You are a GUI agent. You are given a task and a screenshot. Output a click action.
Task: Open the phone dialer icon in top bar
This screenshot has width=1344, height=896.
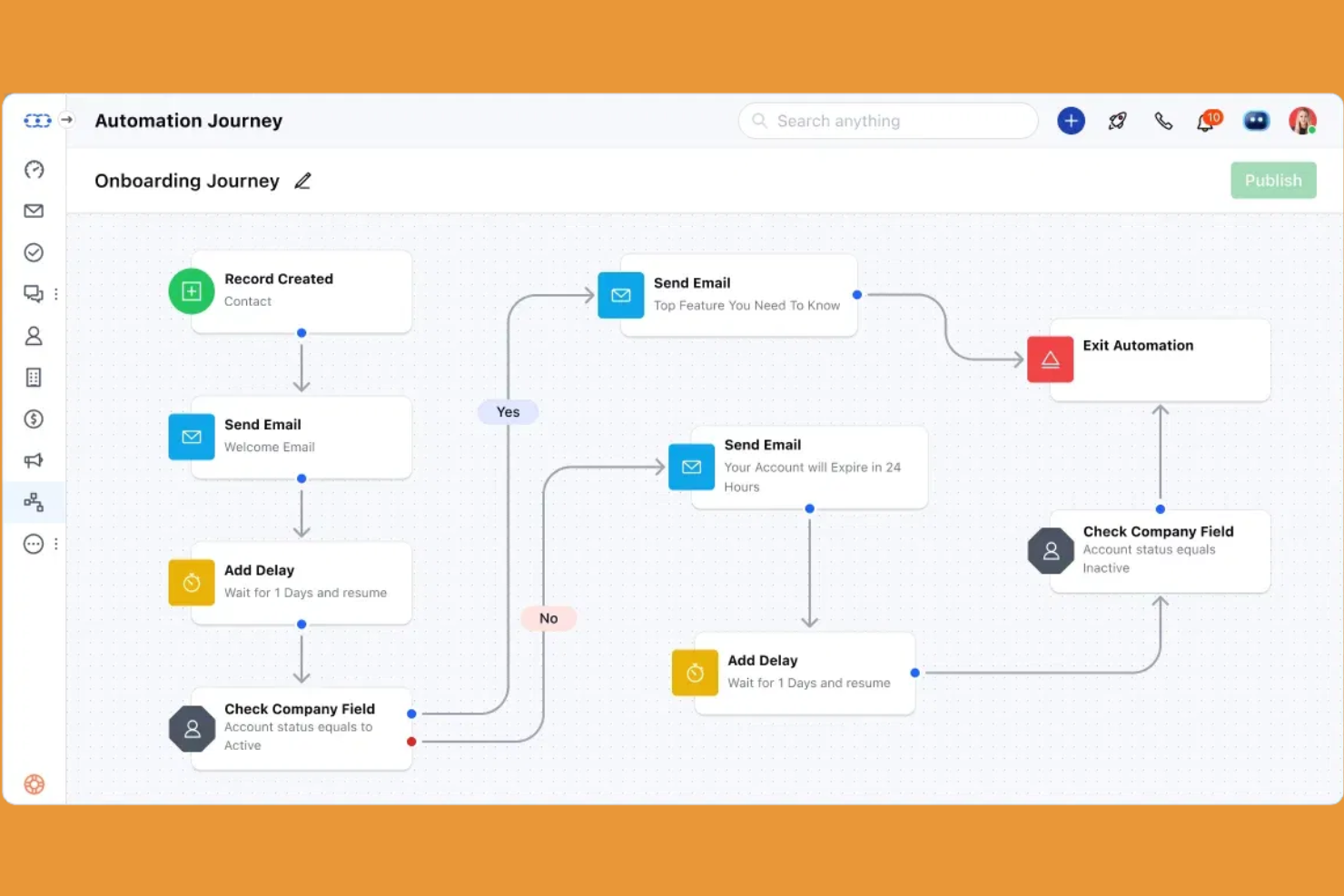point(1163,120)
